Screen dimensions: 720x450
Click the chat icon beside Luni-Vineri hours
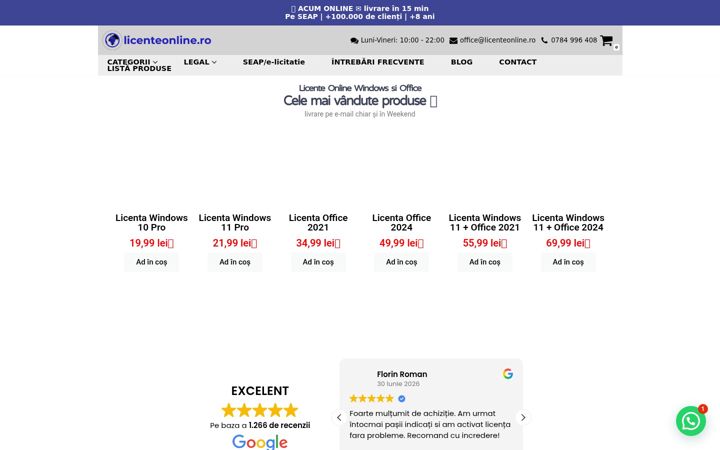(x=354, y=40)
